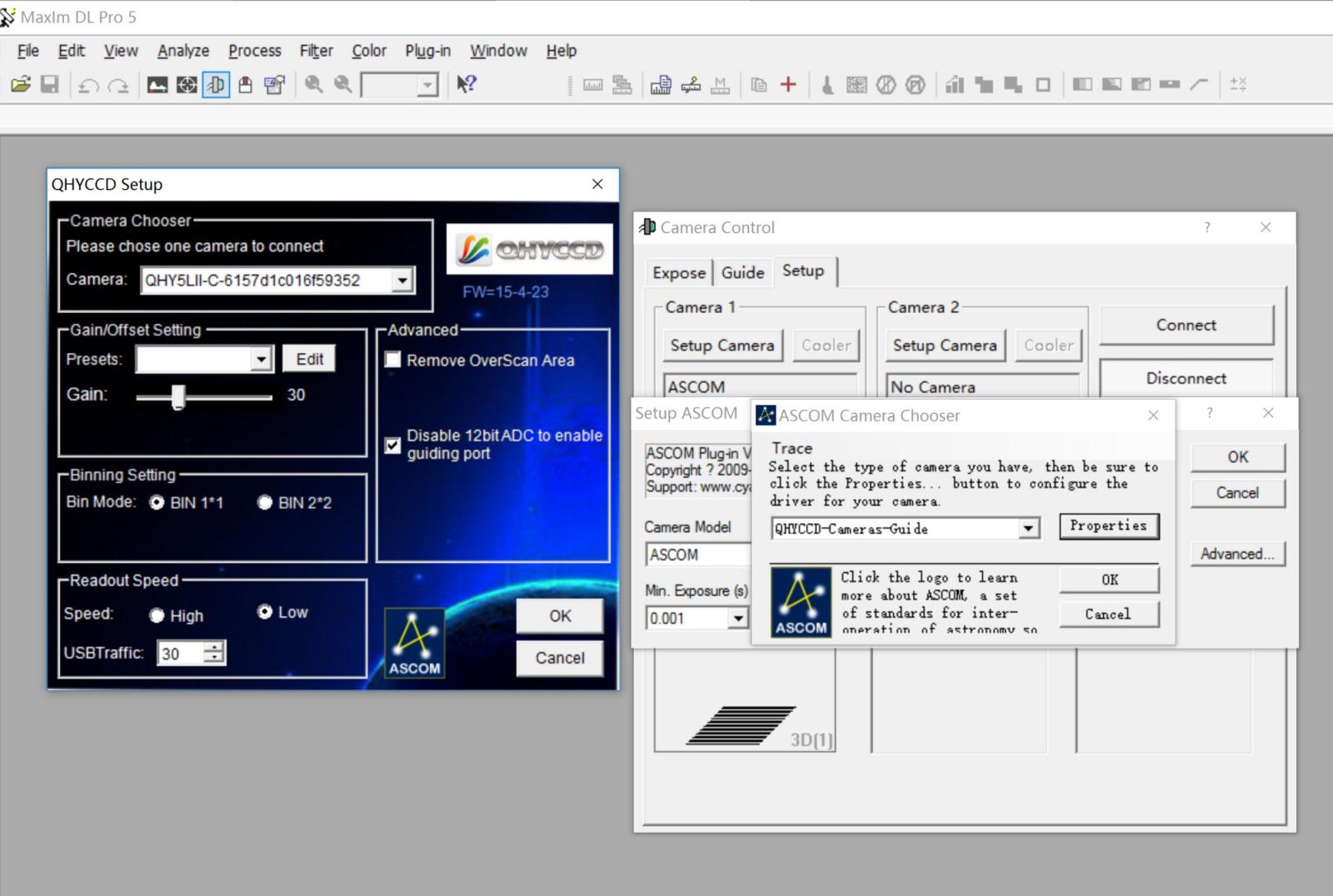1333x896 pixels.
Task: Click Cancel in ASCOM Camera Chooser
Action: (1109, 614)
